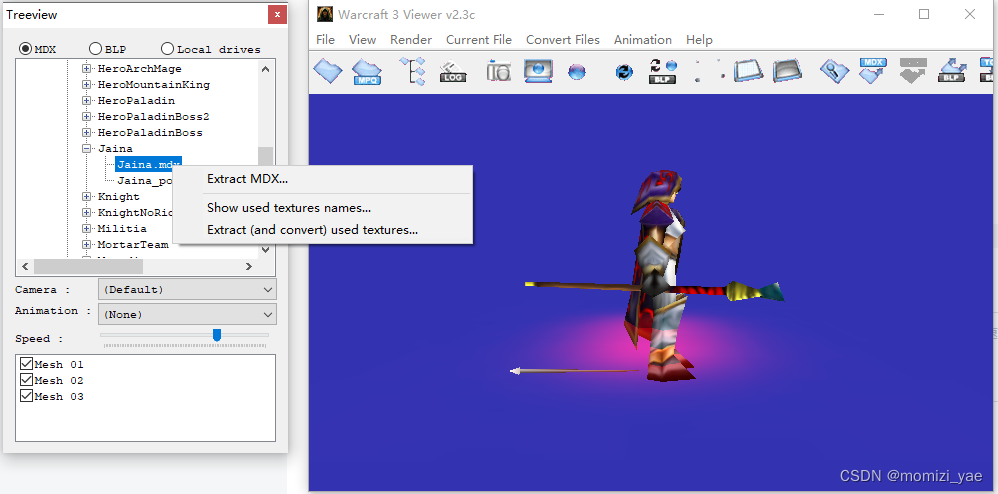The image size is (998, 494).
Task: Click the vertices dots toolbar icon
Action: [709, 71]
